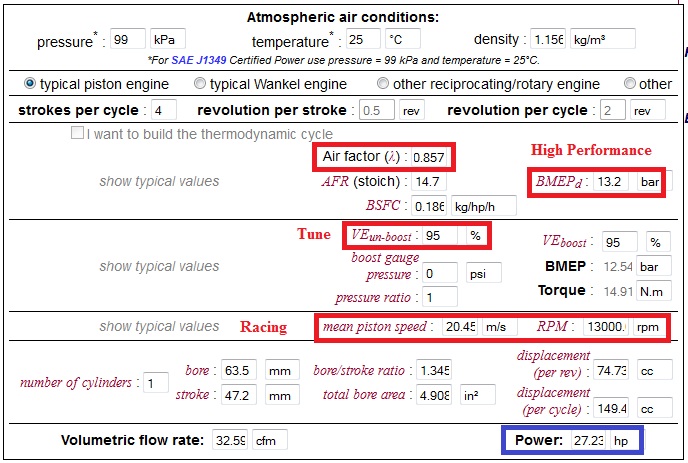Select the RPM value field

point(608,327)
